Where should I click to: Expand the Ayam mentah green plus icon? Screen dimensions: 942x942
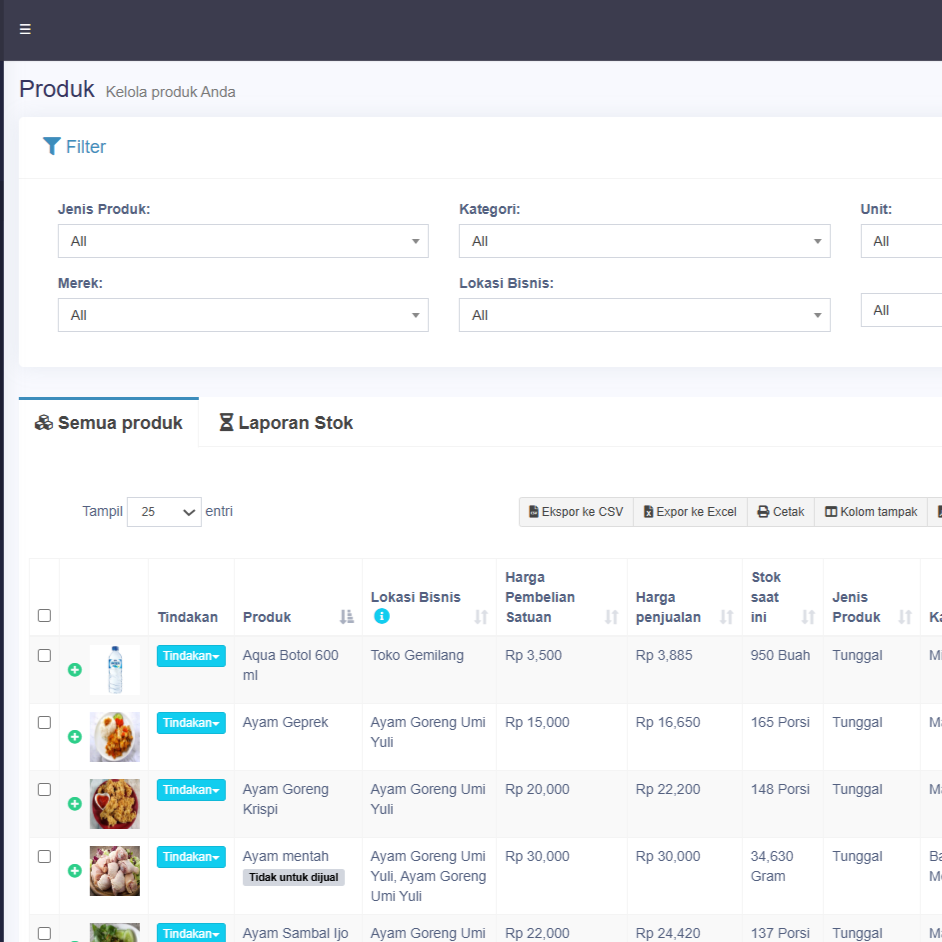pyautogui.click(x=74, y=871)
